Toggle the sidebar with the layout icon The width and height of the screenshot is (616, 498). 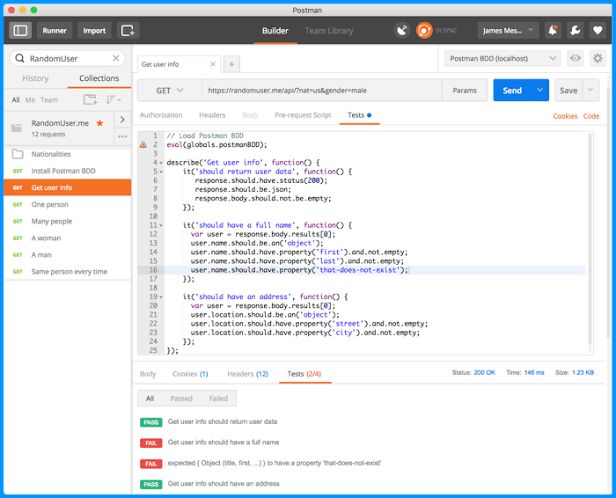pyautogui.click(x=20, y=30)
